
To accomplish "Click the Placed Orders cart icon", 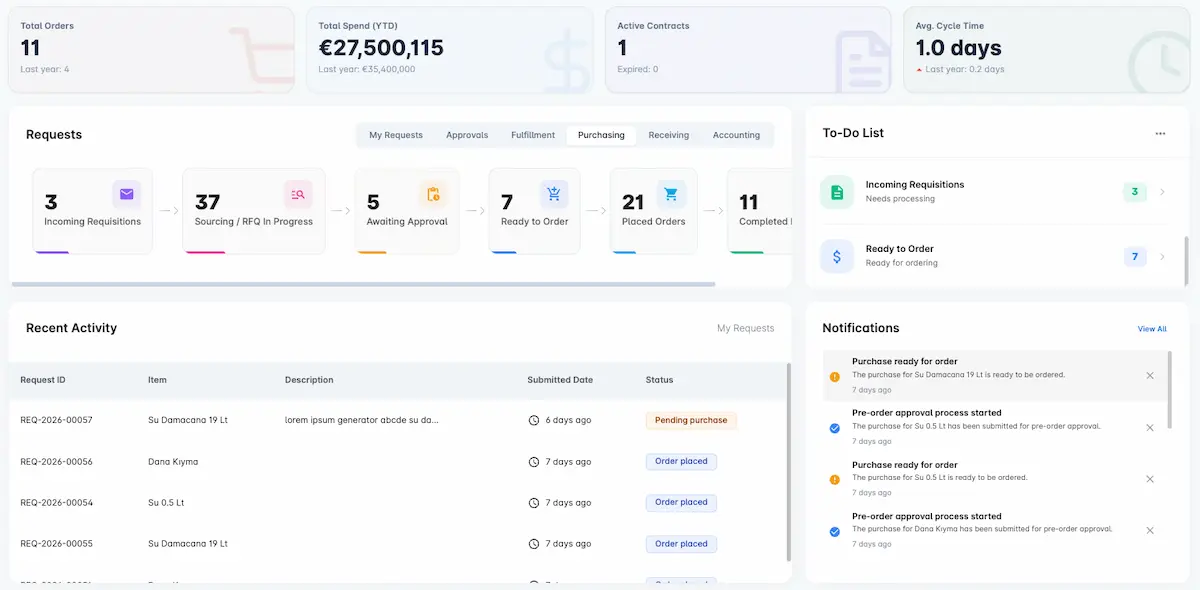I will [x=670, y=194].
